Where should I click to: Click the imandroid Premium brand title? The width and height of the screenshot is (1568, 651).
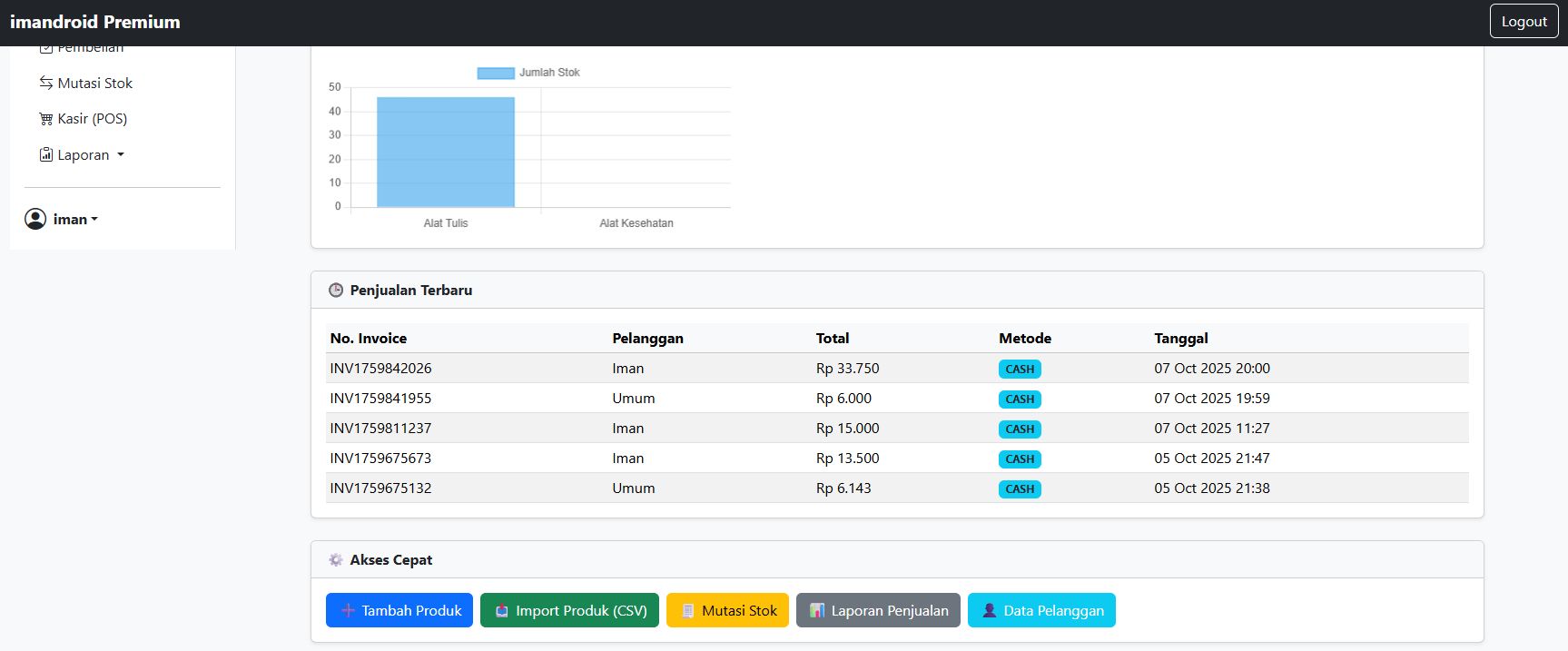pos(95,22)
